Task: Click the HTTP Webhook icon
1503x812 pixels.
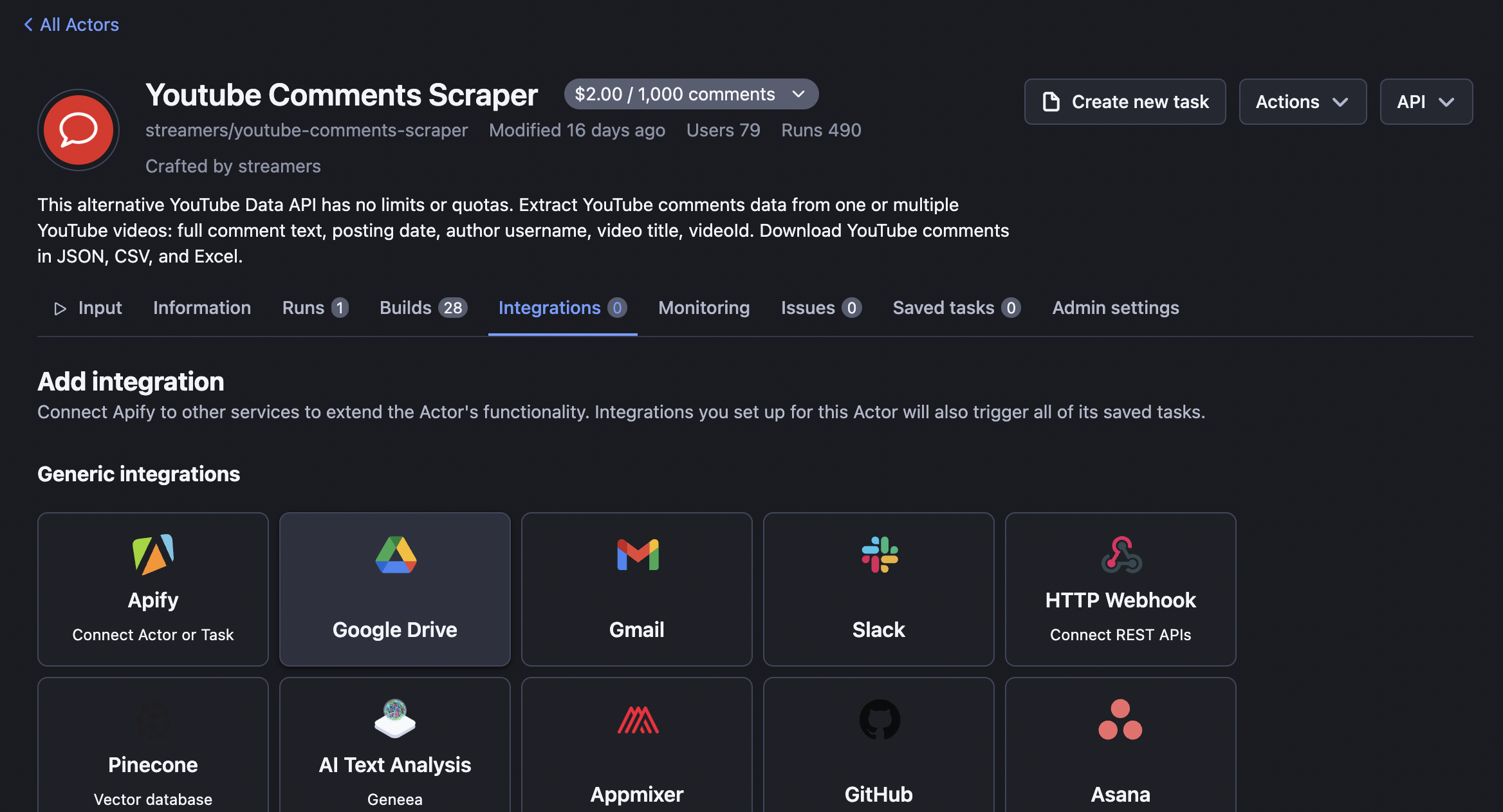Action: tap(1121, 555)
